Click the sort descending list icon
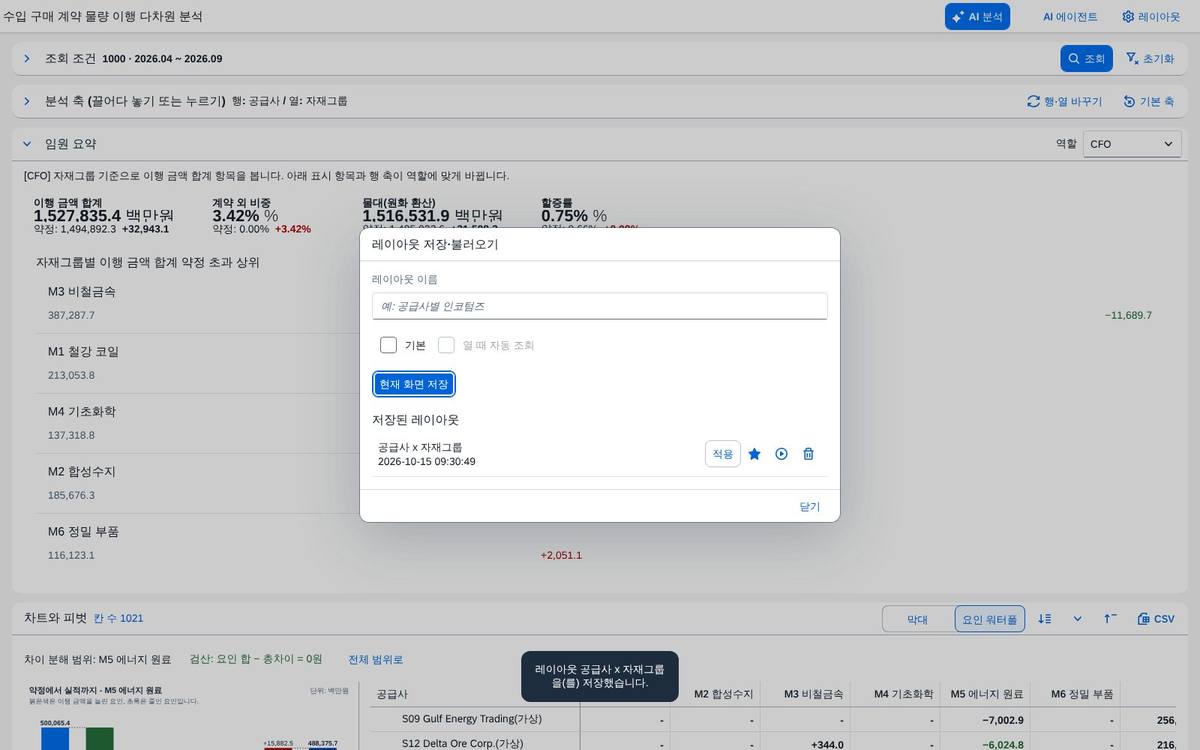This screenshot has height=750, width=1200. click(x=1045, y=619)
